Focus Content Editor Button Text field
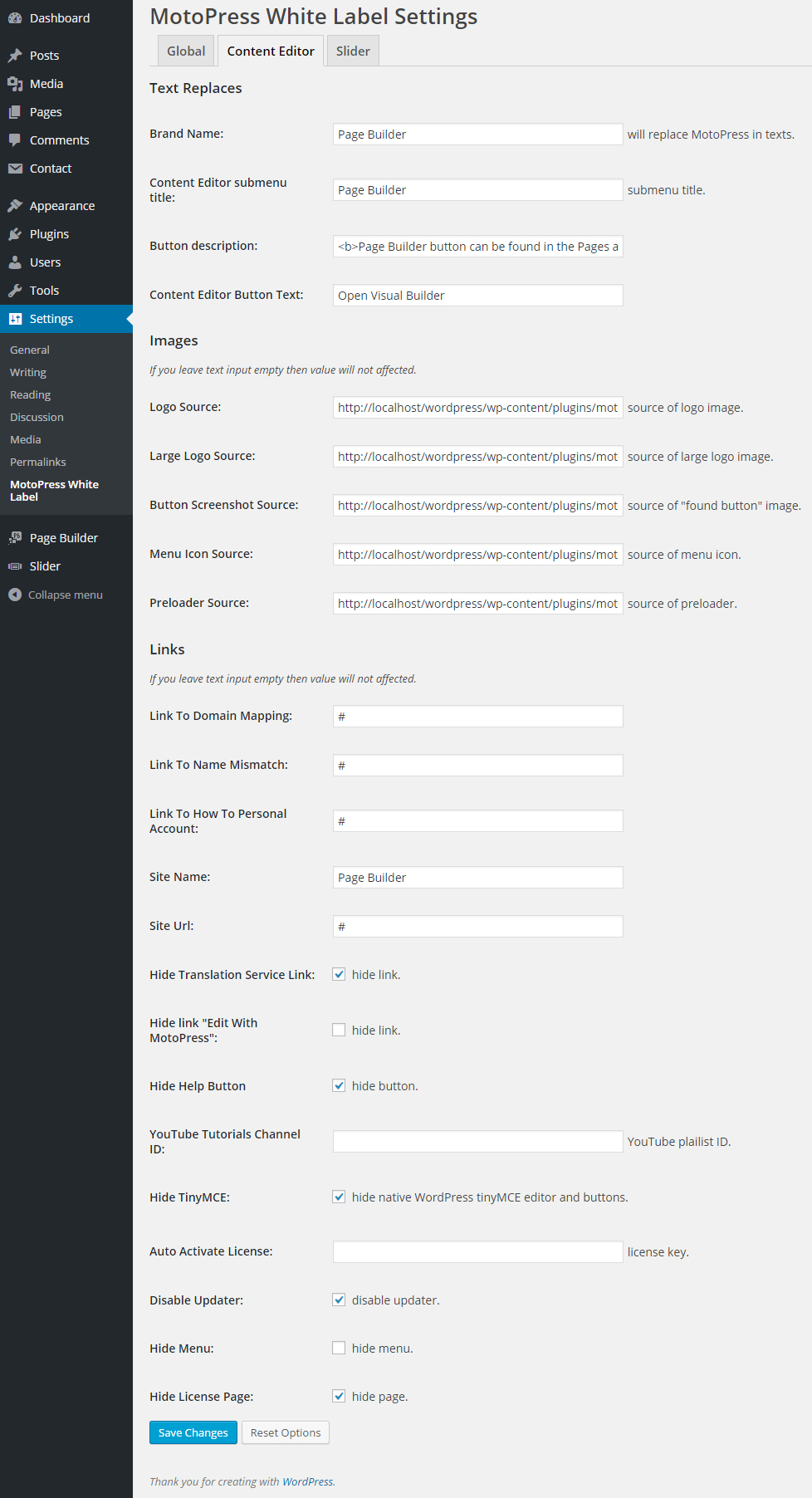The image size is (812, 1498). coord(478,296)
